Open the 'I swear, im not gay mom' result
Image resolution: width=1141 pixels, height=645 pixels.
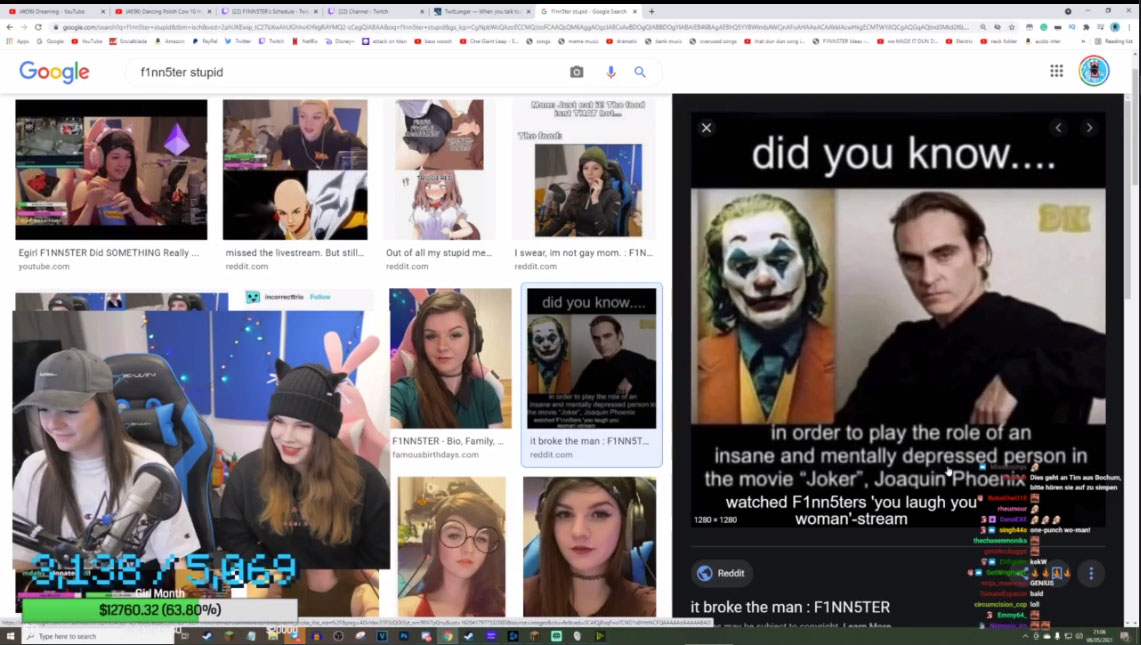pos(584,170)
